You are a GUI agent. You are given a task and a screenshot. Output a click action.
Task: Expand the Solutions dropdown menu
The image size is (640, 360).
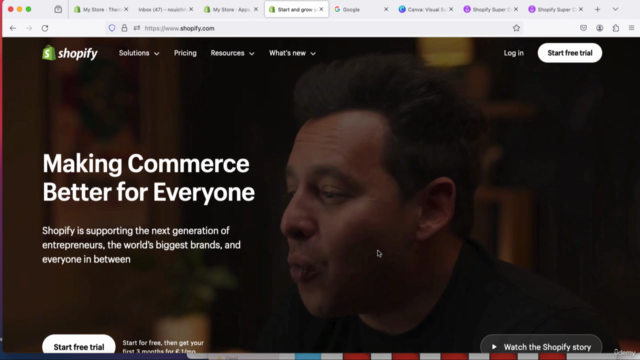[139, 53]
